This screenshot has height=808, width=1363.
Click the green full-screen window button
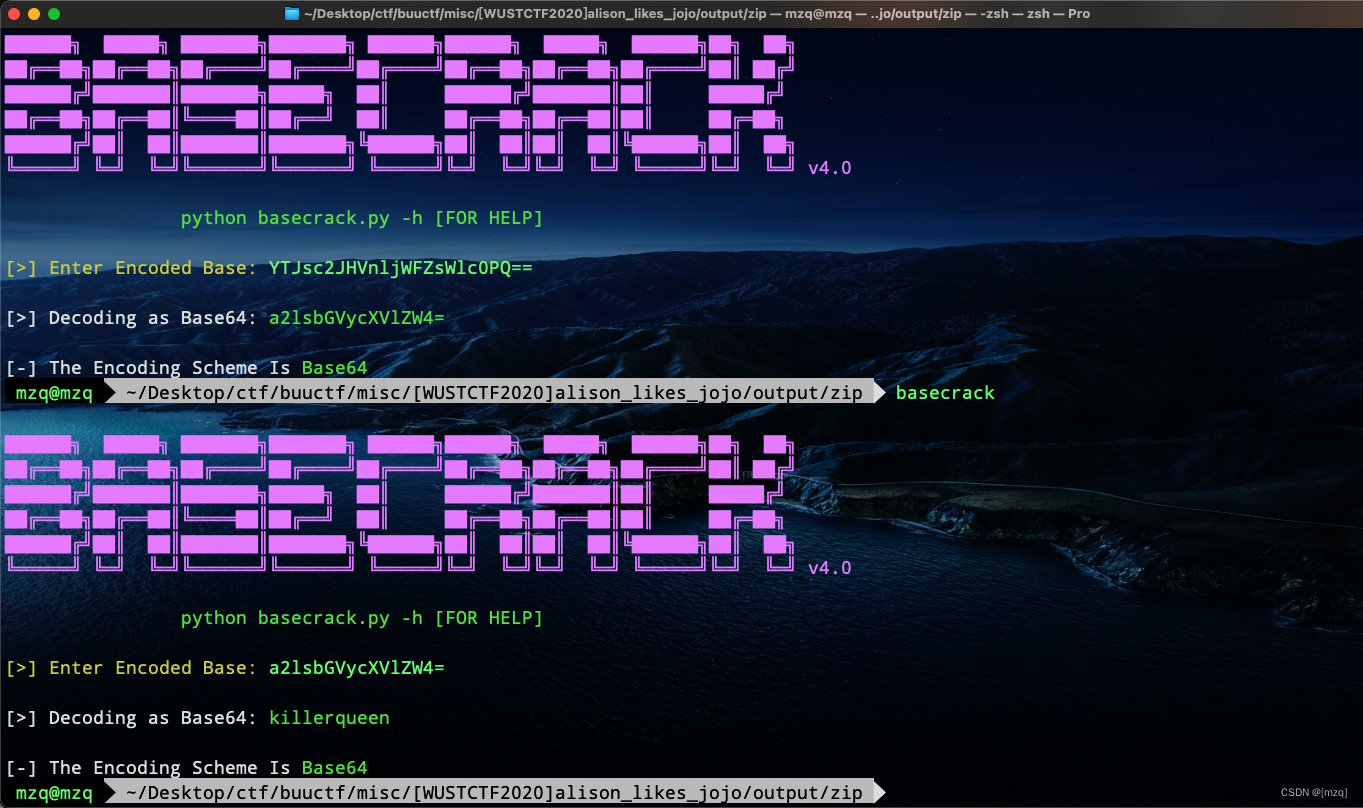[54, 14]
